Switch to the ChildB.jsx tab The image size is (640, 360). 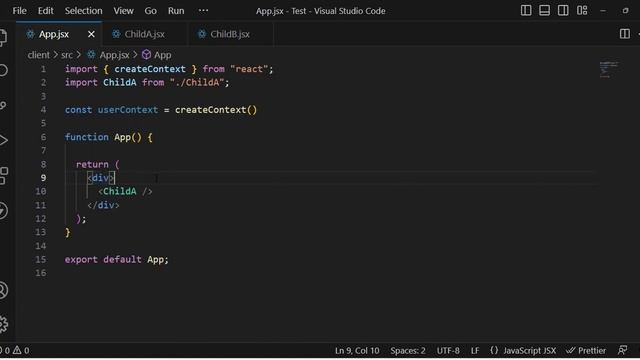click(230, 34)
